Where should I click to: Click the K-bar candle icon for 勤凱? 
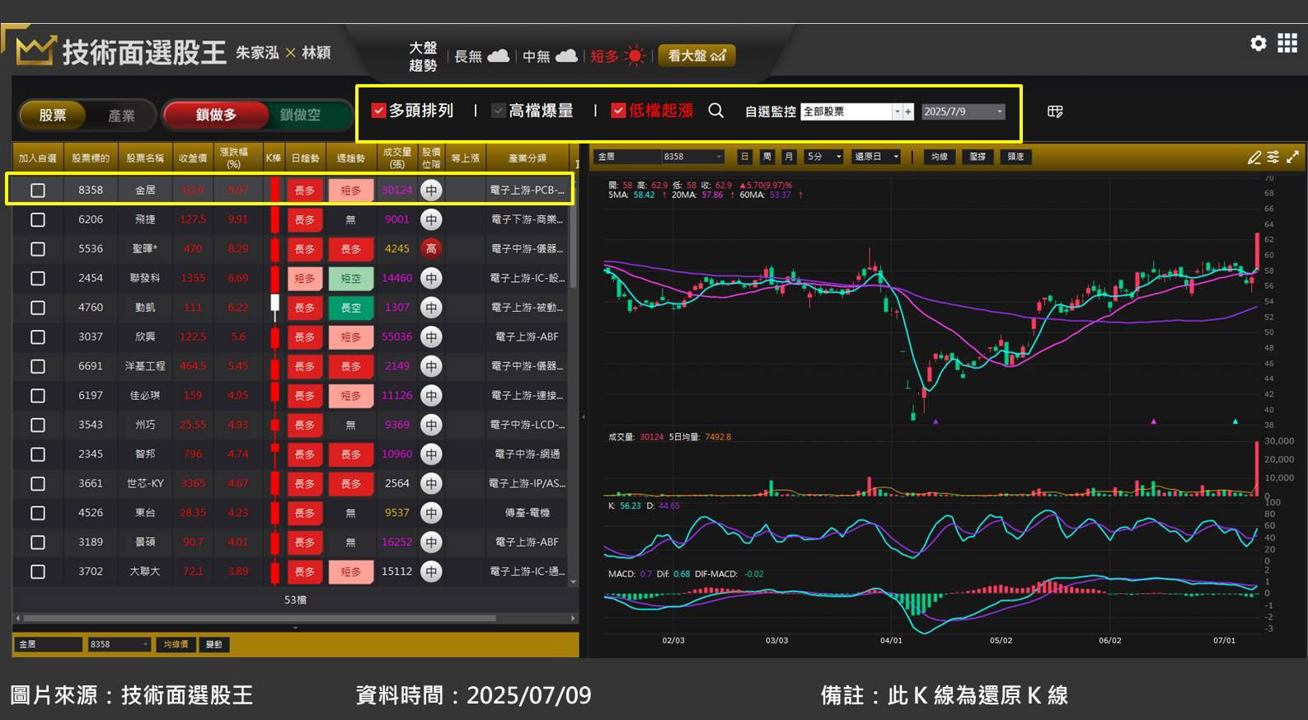[x=275, y=307]
